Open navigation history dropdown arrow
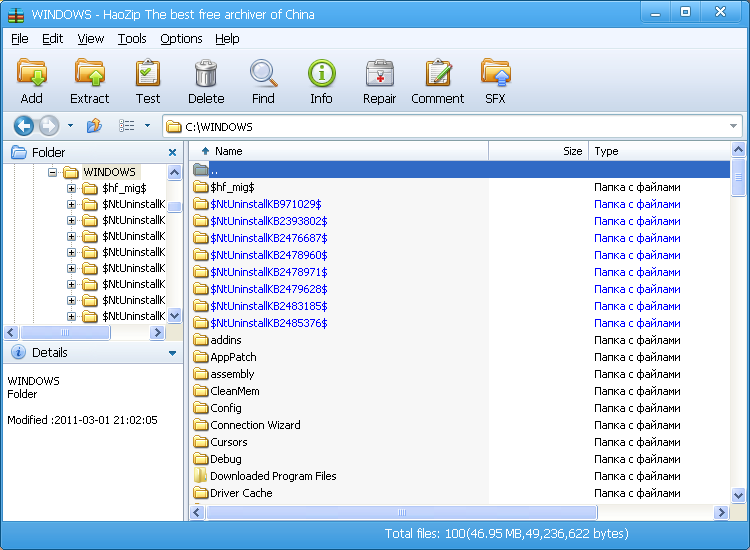The height and width of the screenshot is (550, 750). point(70,126)
